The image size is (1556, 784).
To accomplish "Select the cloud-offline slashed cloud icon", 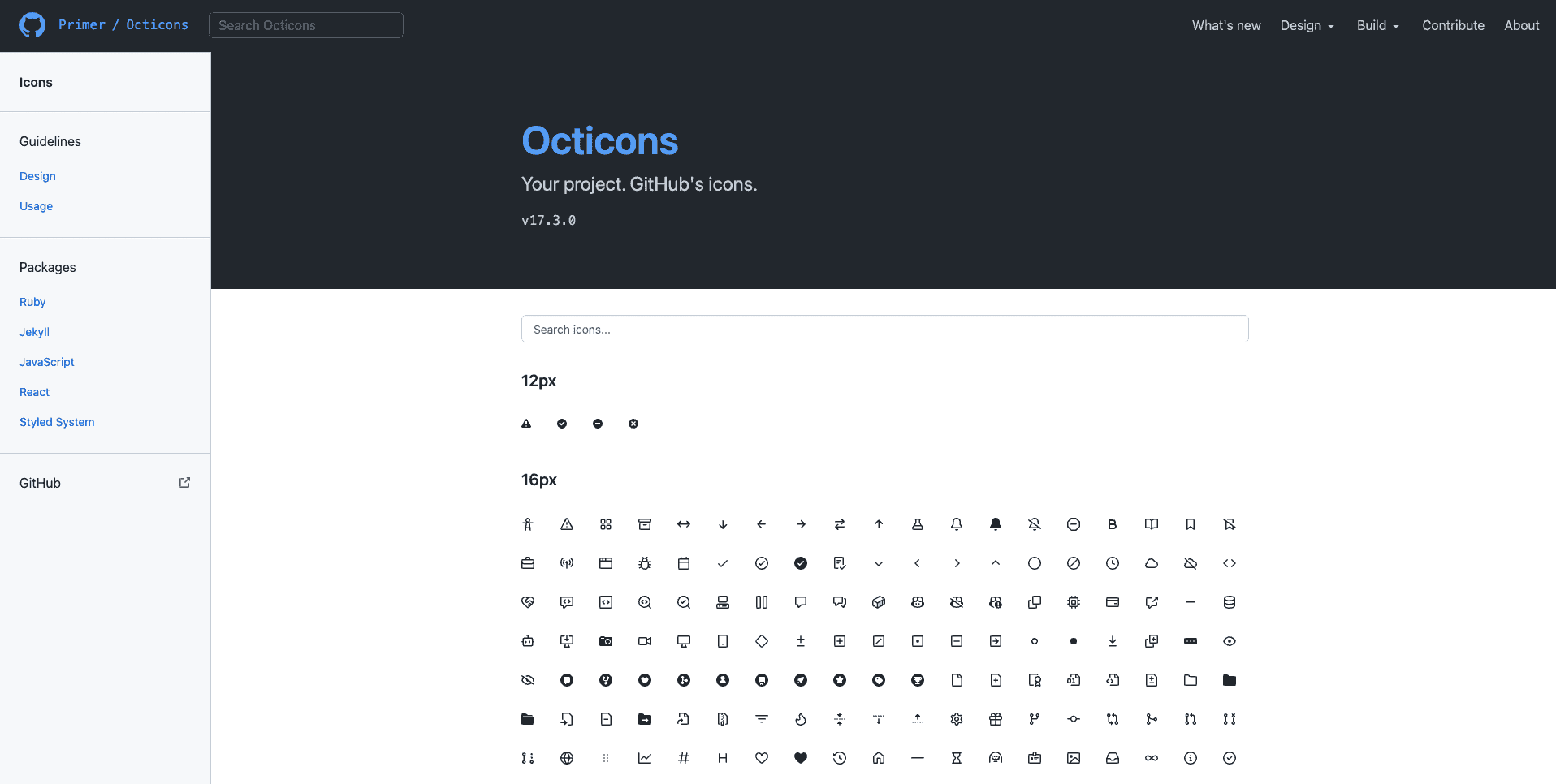I will [1191, 563].
